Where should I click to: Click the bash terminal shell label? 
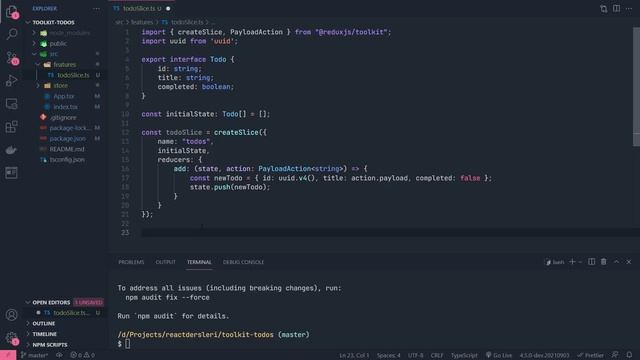tap(555, 262)
